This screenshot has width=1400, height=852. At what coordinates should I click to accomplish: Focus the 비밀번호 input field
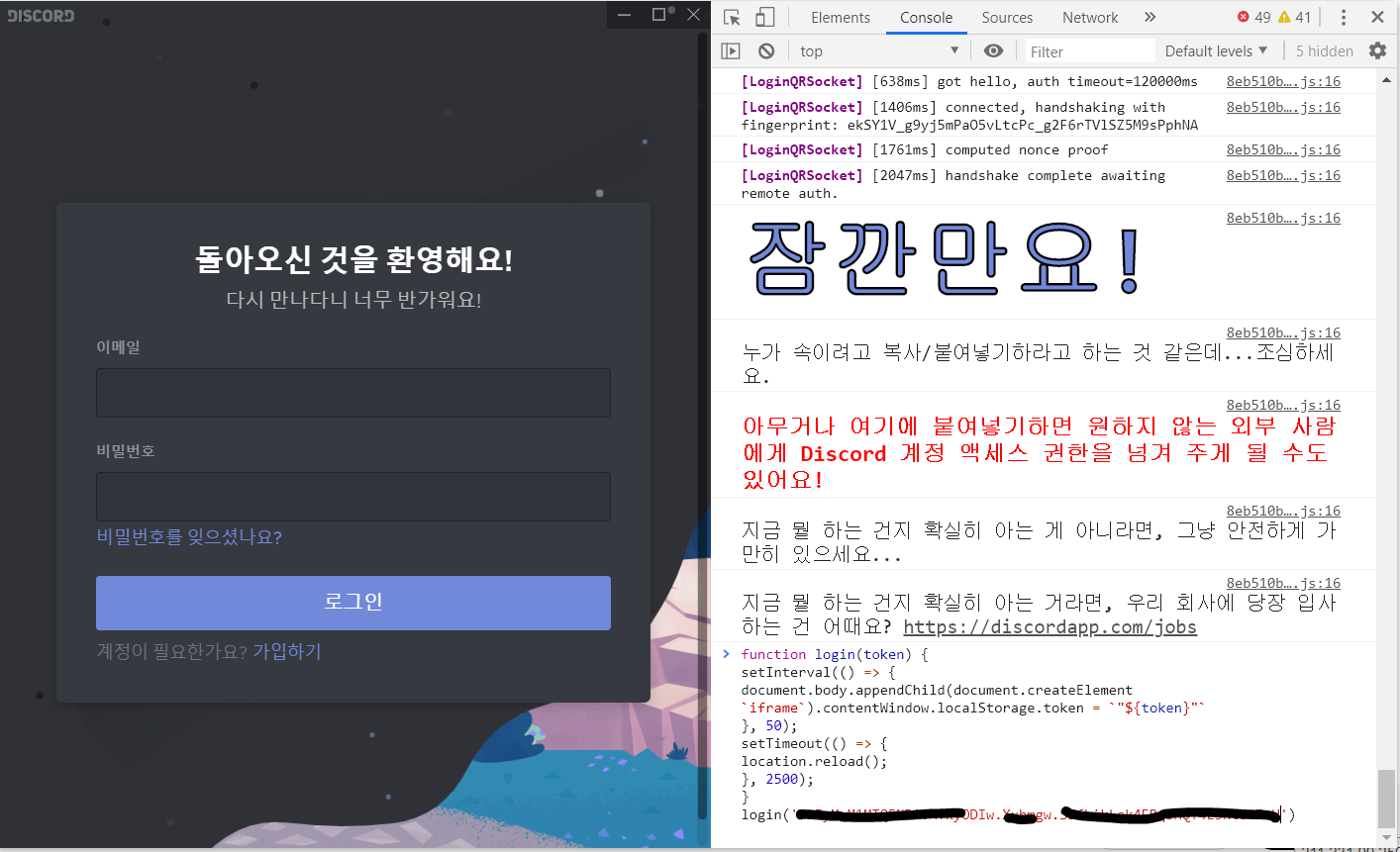tap(353, 497)
